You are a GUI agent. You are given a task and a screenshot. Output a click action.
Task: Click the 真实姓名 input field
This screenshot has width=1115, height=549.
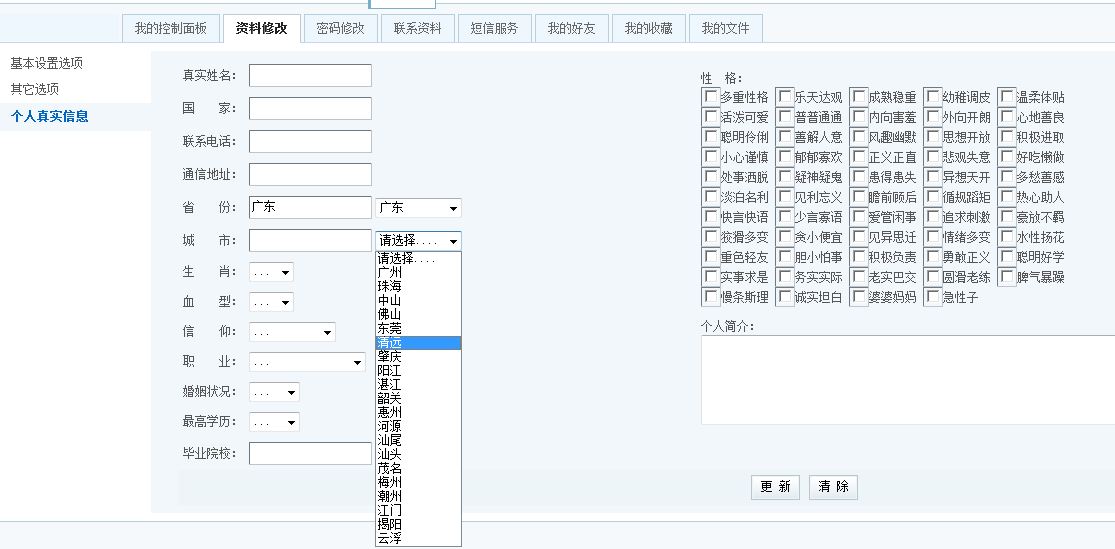tap(310, 76)
